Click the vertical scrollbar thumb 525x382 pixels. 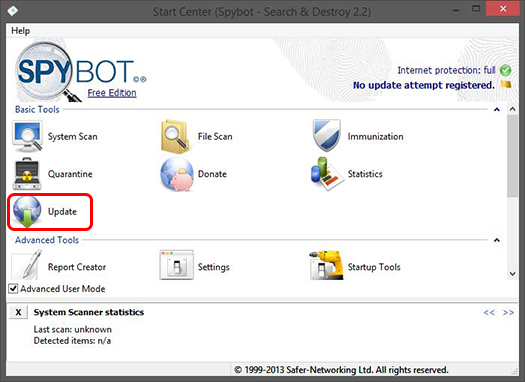click(512, 156)
